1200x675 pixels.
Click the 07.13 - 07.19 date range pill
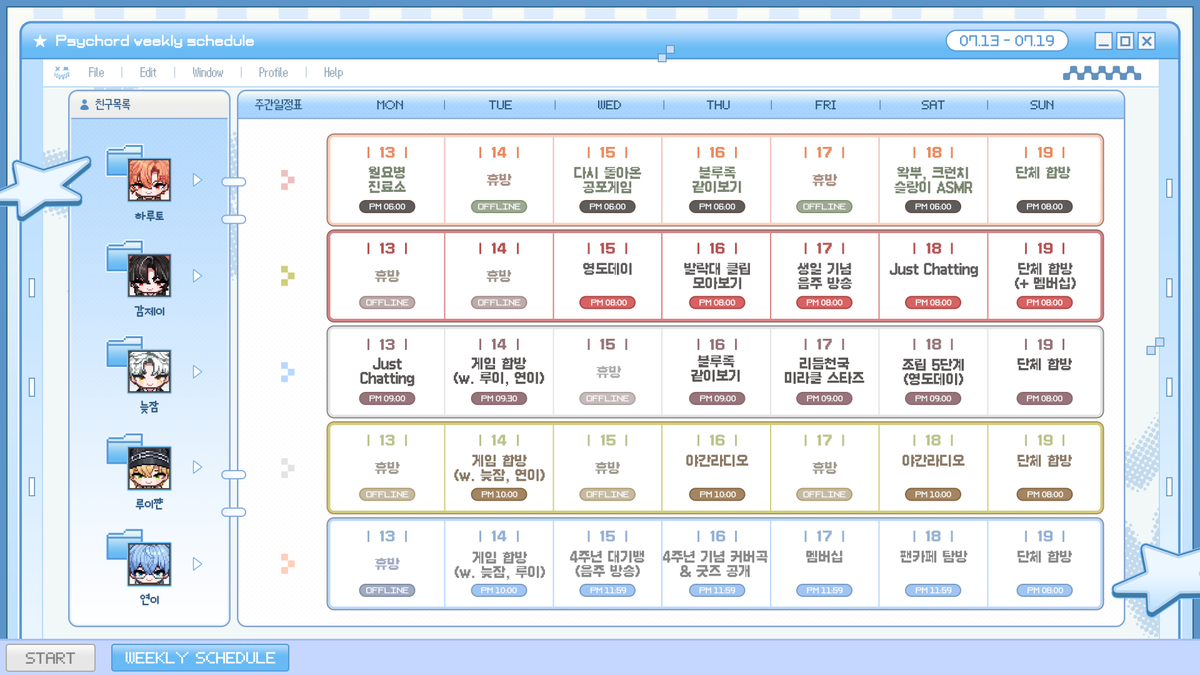click(1007, 41)
